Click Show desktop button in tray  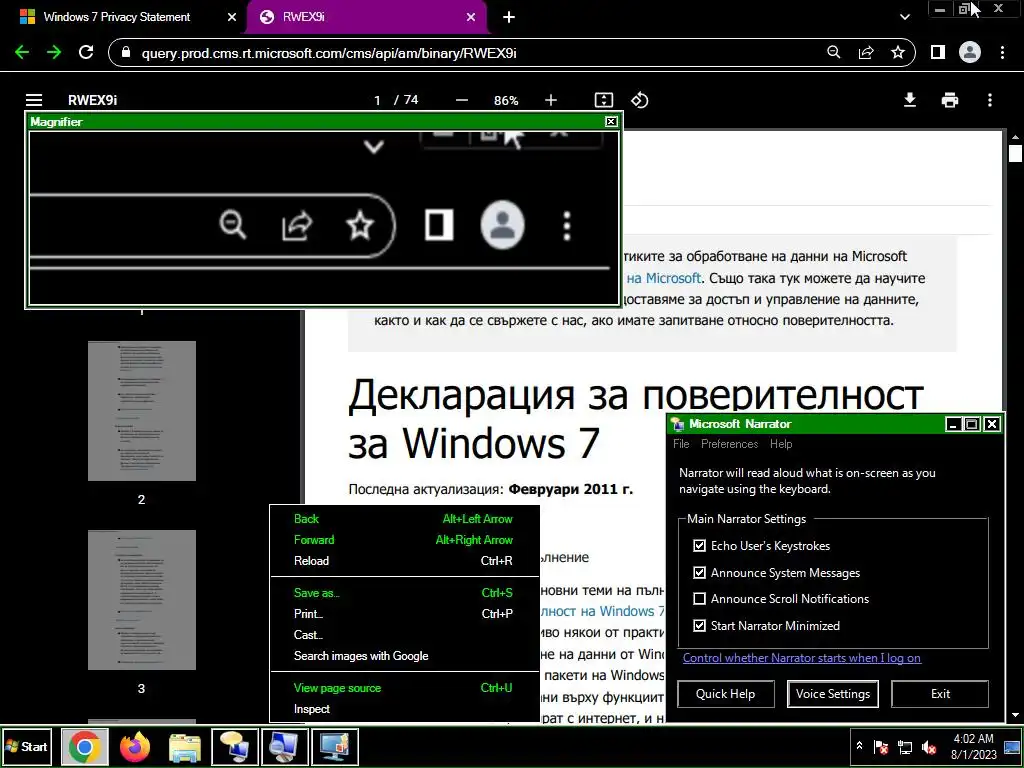point(1012,747)
